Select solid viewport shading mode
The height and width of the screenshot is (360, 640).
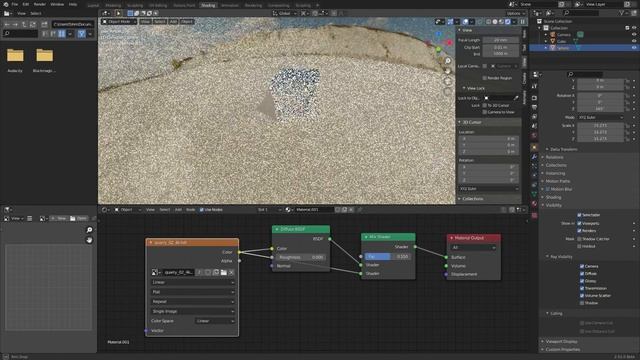(495, 21)
